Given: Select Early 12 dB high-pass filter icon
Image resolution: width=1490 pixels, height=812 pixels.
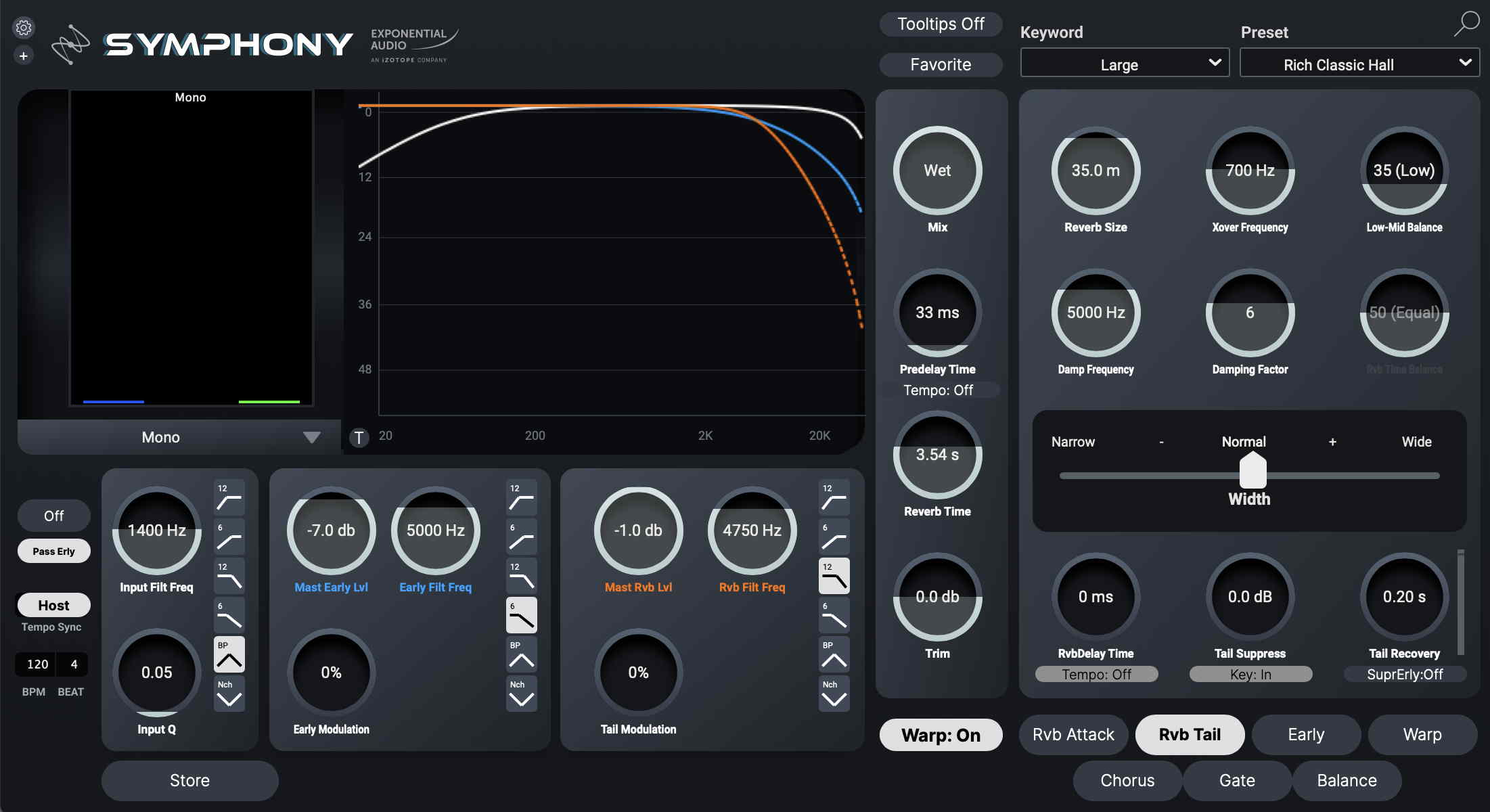Looking at the screenshot, I should point(522,497).
